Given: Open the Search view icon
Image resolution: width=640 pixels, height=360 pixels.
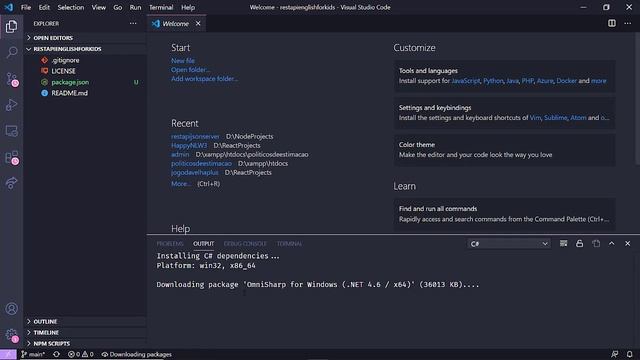Looking at the screenshot, I should (x=11, y=52).
